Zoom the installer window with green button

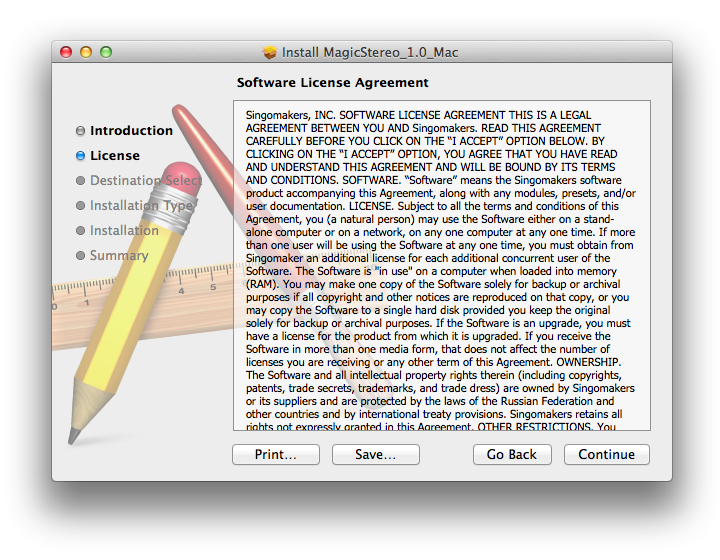point(106,52)
